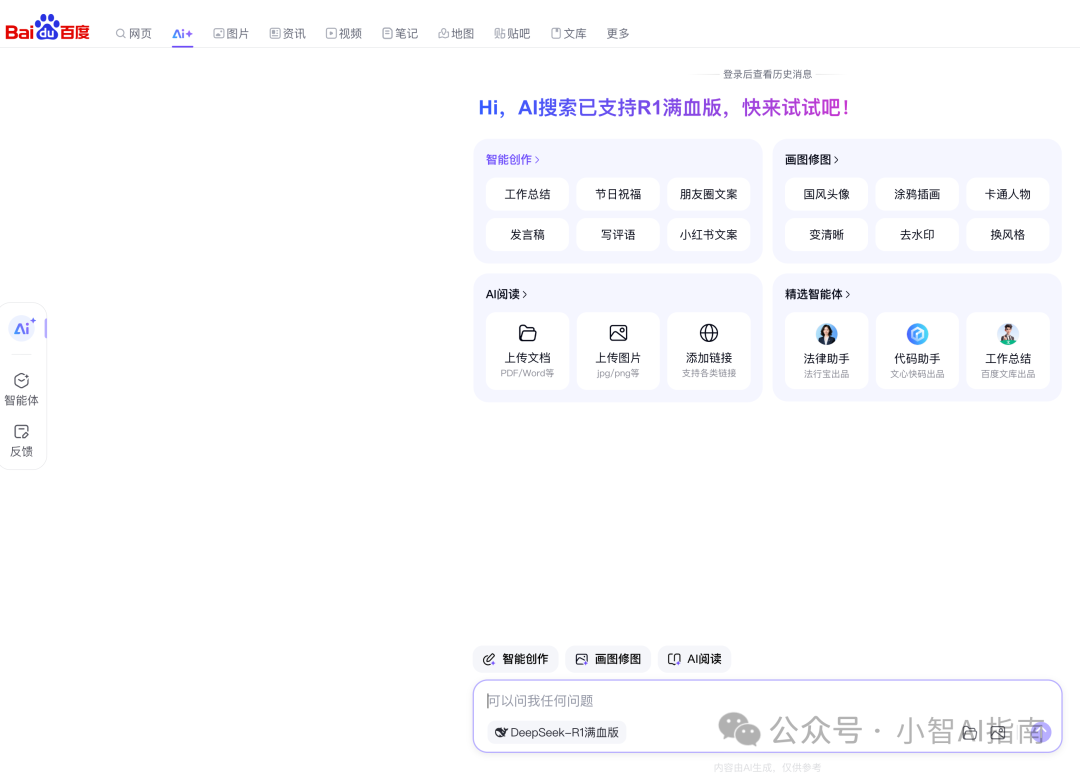1080x774 pixels.
Task: Choose the 工作总结 writing template
Action: click(x=528, y=194)
